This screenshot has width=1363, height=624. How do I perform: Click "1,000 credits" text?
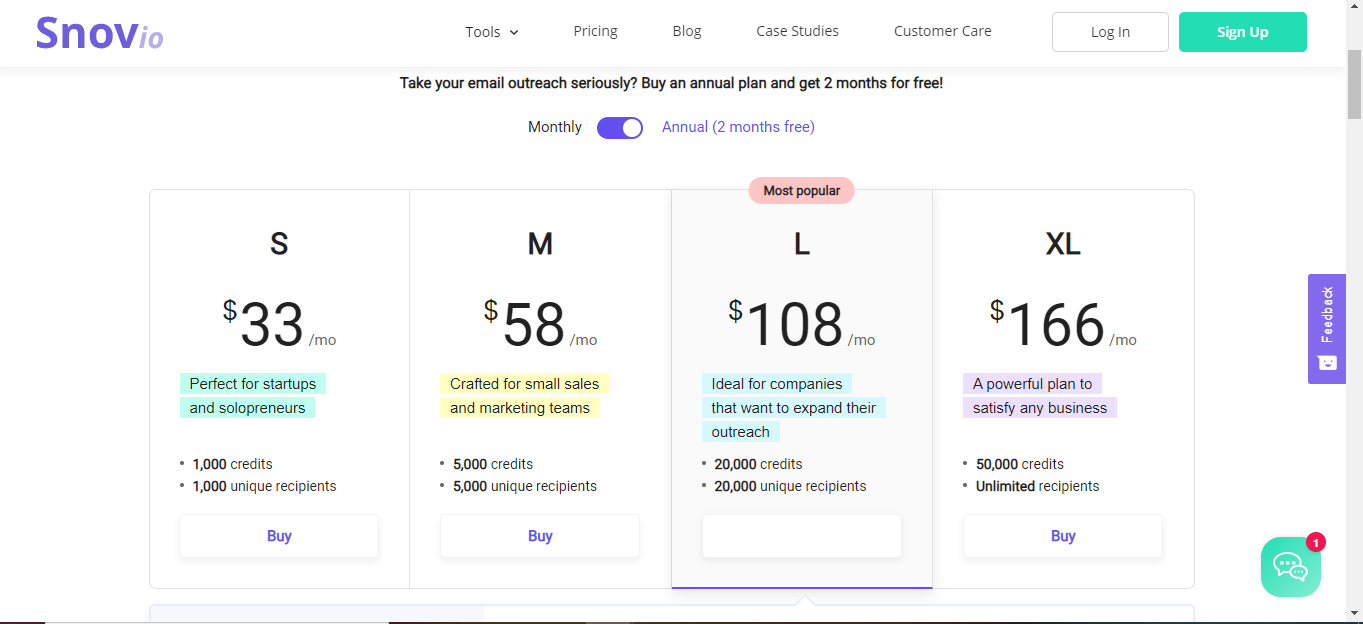[x=232, y=464]
